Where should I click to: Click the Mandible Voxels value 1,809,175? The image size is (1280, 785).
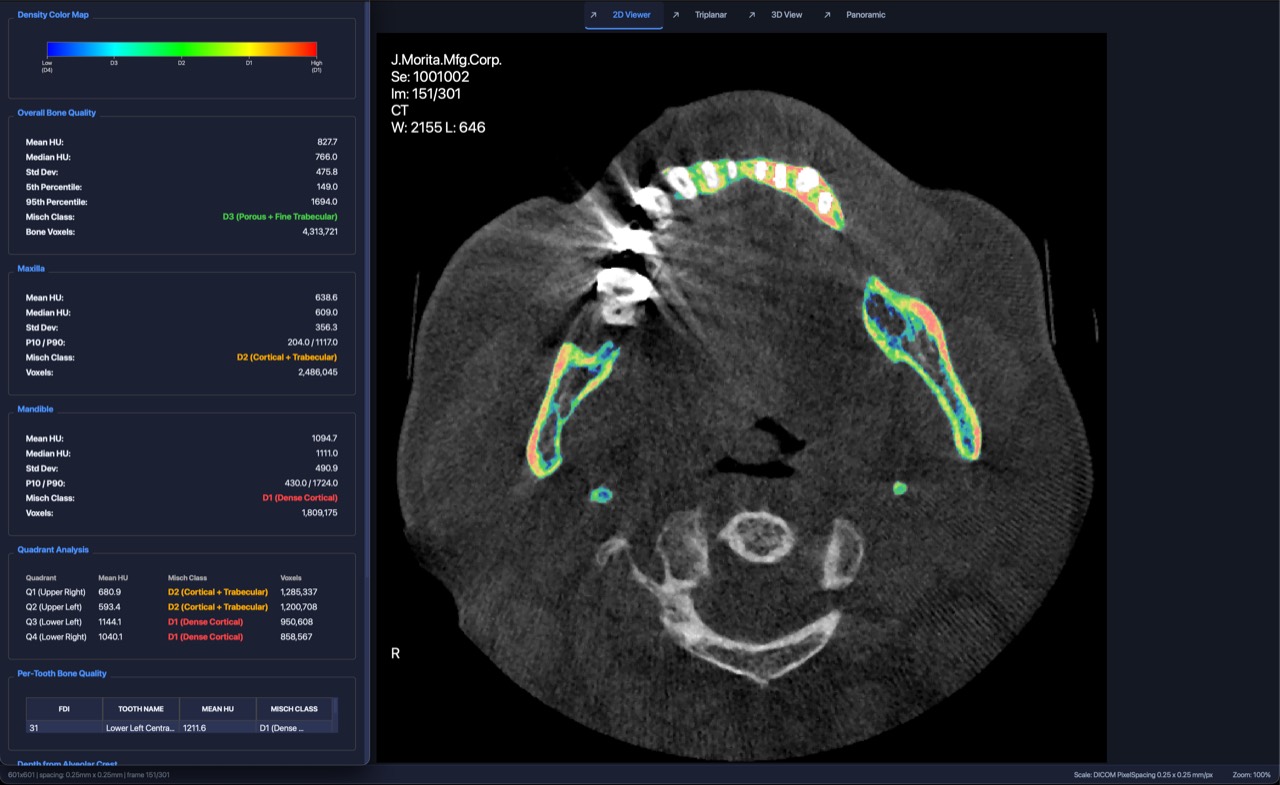coord(319,513)
